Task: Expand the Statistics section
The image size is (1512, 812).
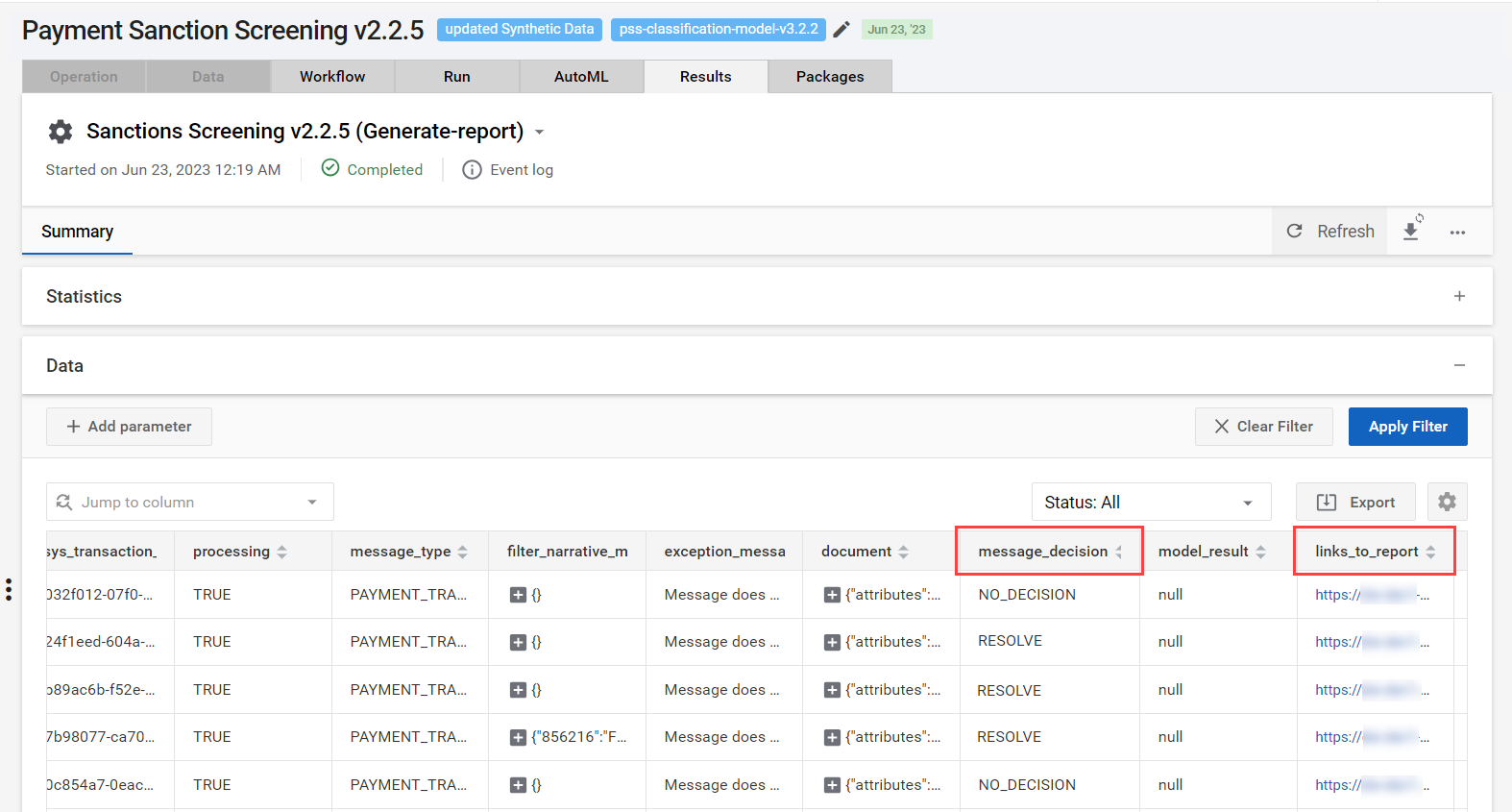Action: [x=1459, y=296]
